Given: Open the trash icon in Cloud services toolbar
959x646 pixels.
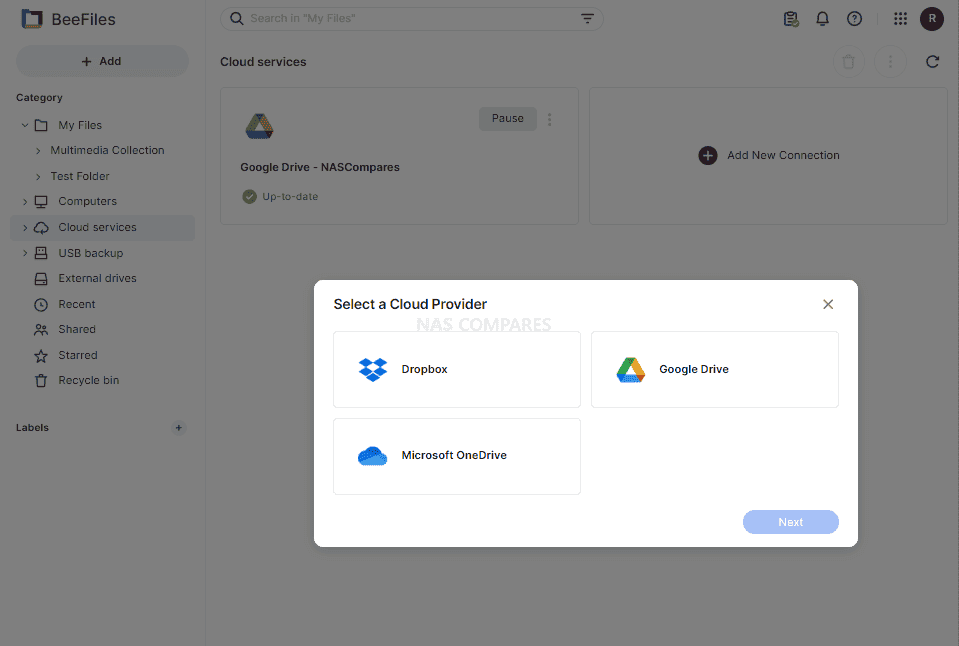Looking at the screenshot, I should (849, 61).
